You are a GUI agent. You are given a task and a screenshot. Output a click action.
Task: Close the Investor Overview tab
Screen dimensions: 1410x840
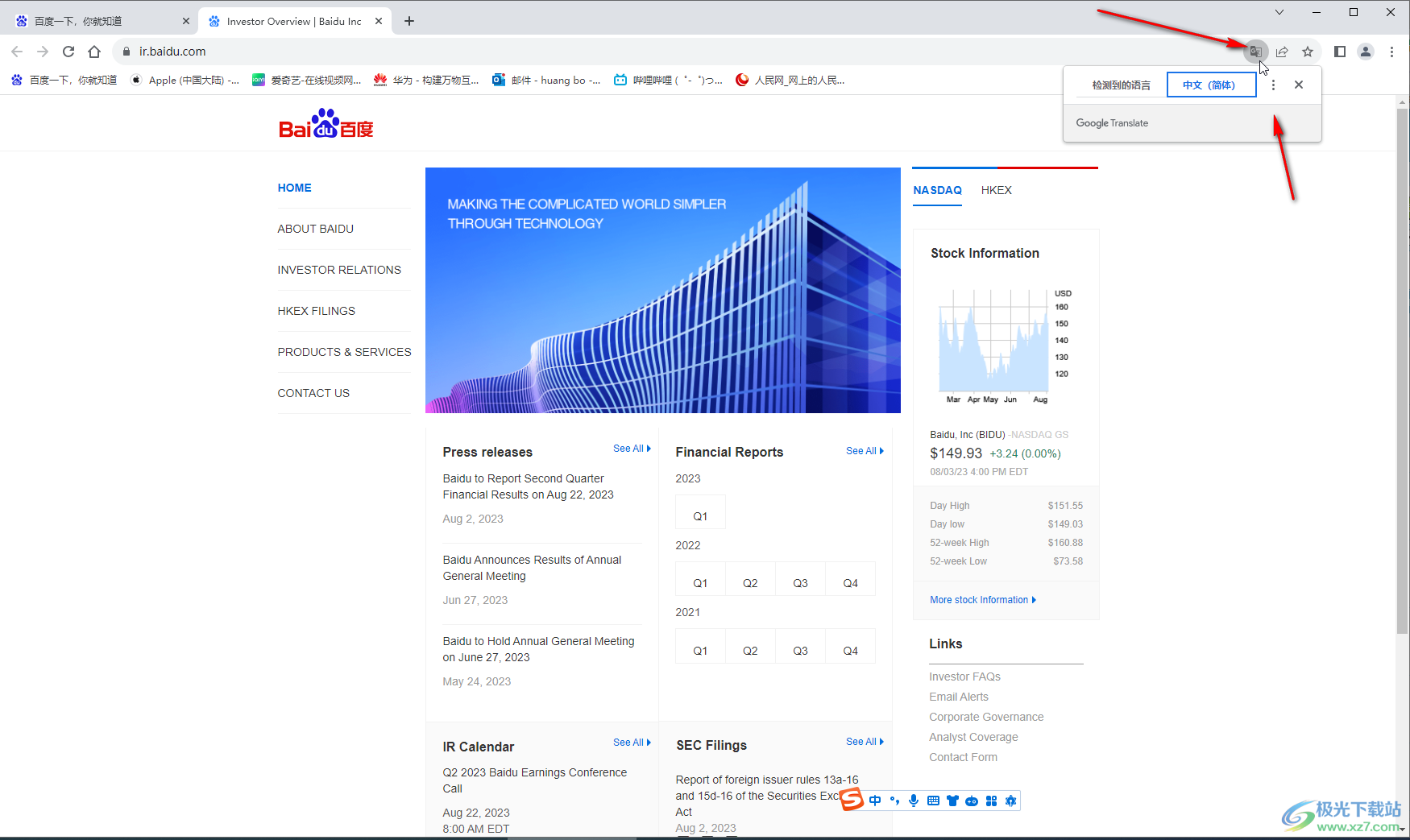pos(379,21)
